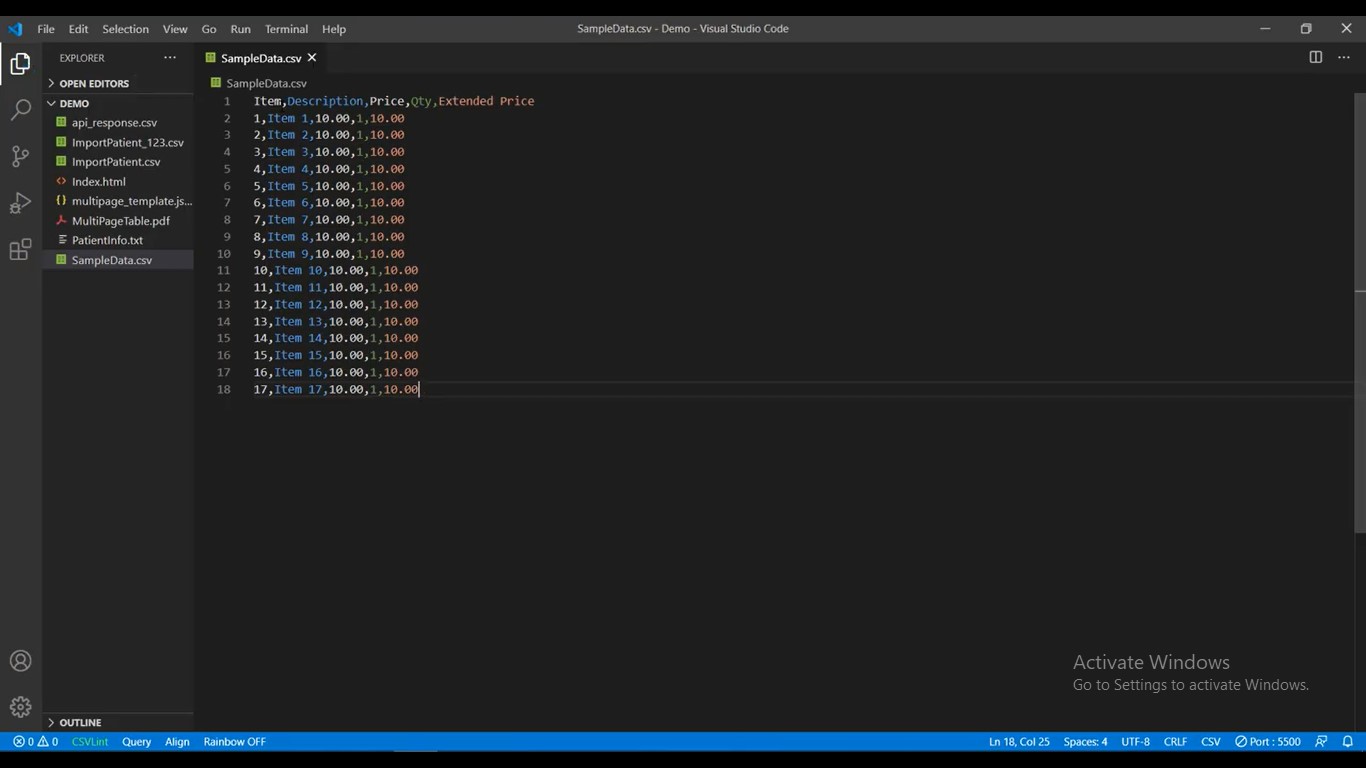Viewport: 1366px width, 768px height.
Task: Open the Manage gear menu
Action: (x=20, y=707)
